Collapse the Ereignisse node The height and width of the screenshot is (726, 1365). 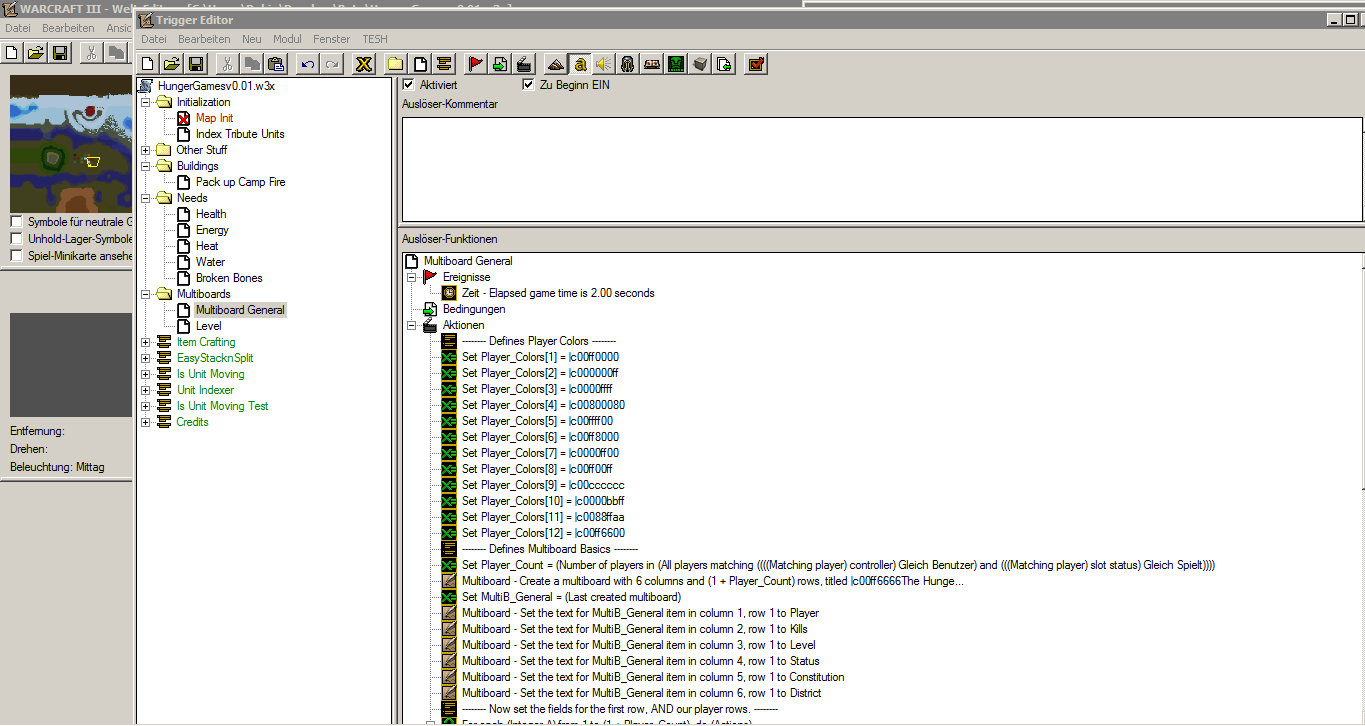(x=411, y=277)
